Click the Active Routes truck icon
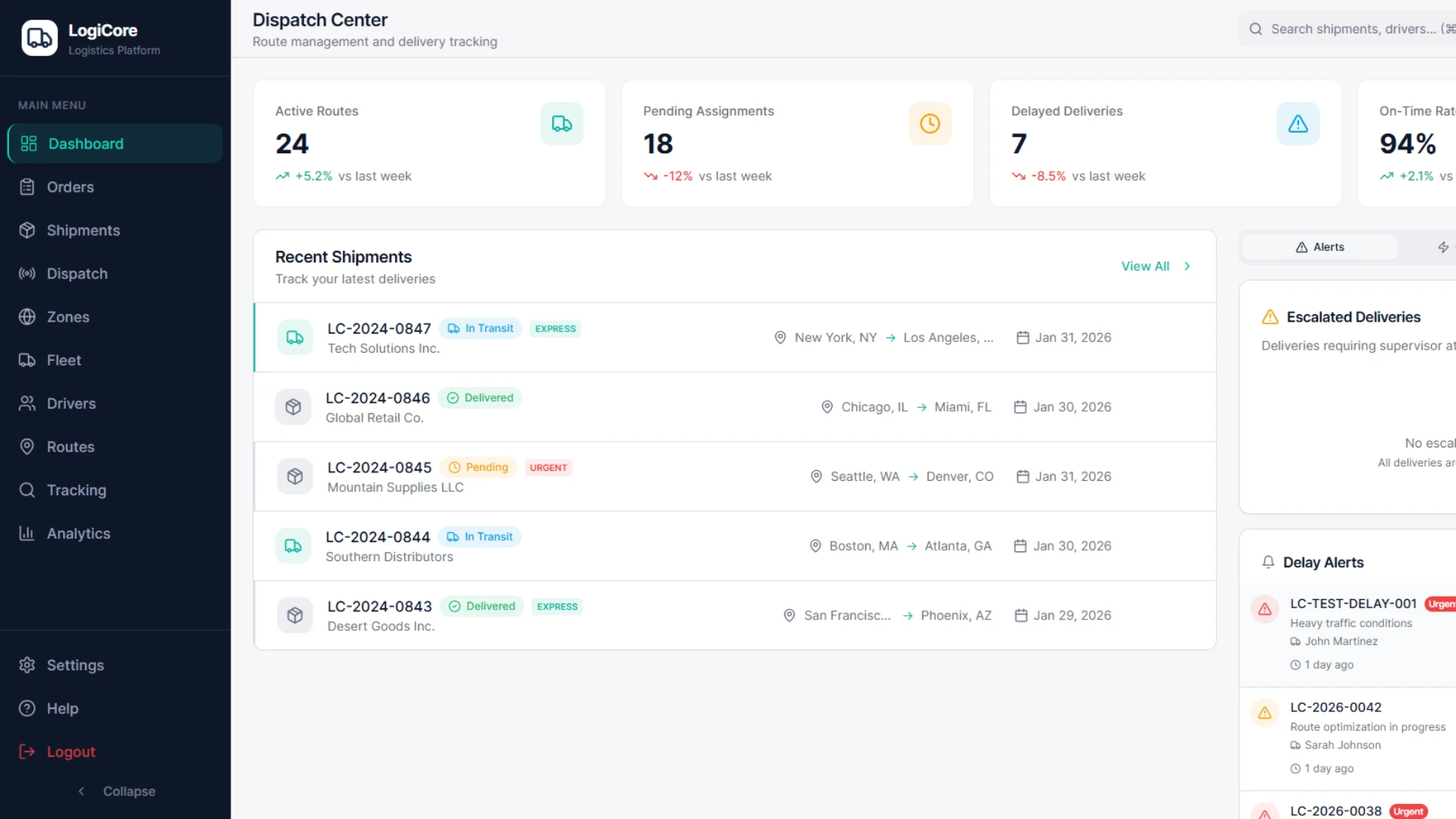 coord(562,124)
